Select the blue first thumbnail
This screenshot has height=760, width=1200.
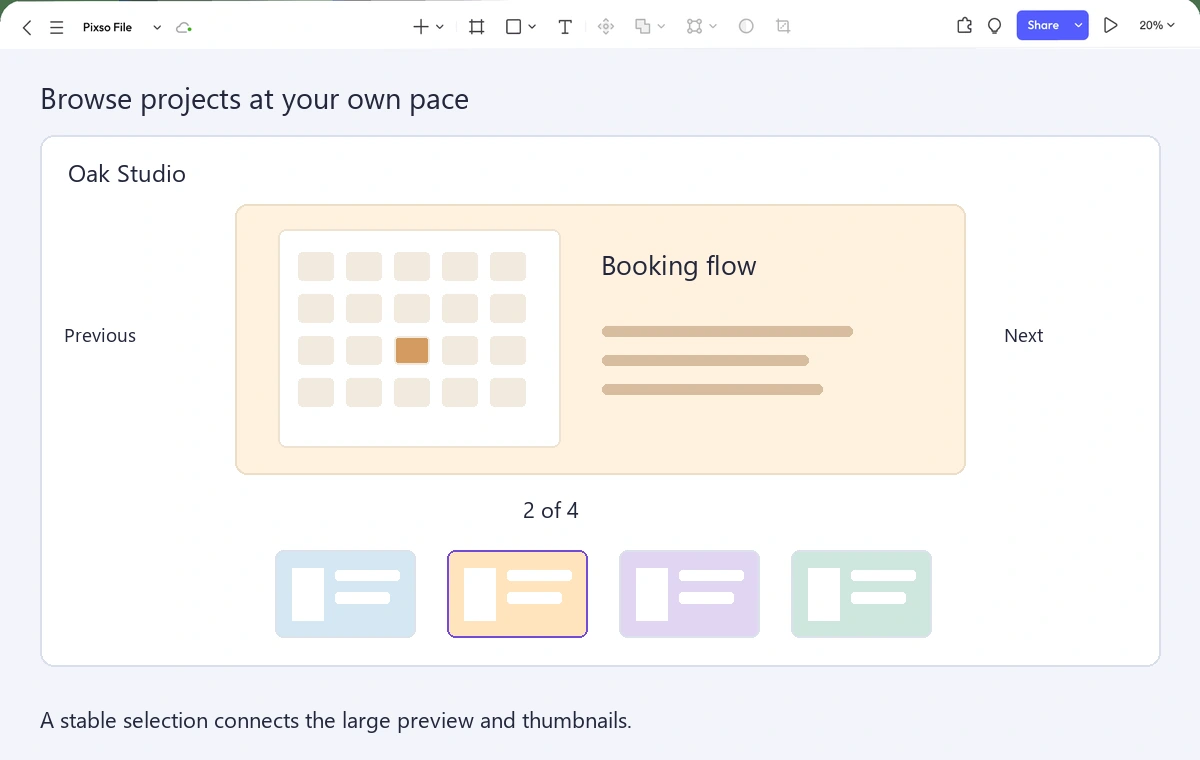[x=345, y=594]
